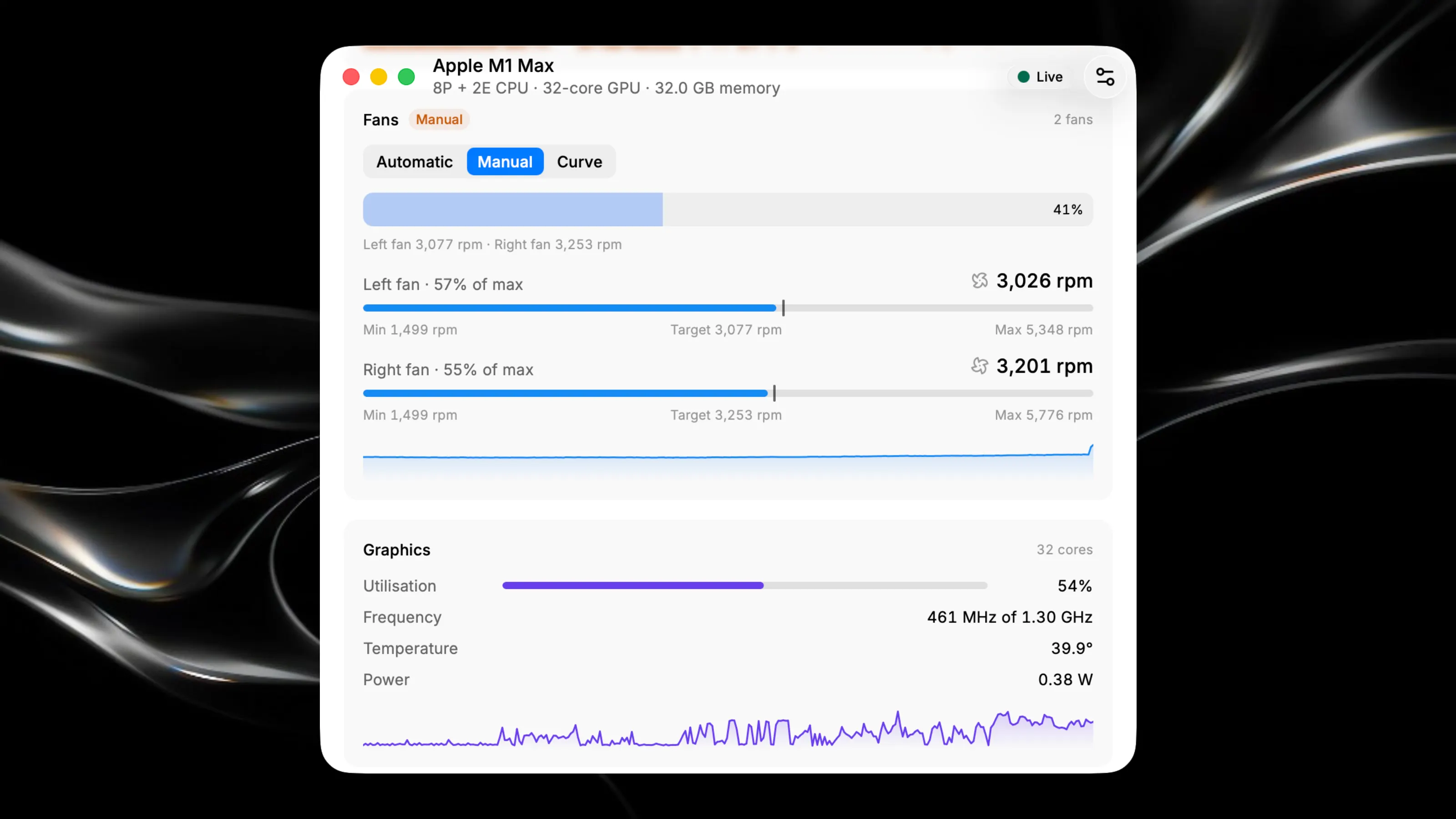Switch to Curve fan mode
This screenshot has height=819, width=1456.
click(x=579, y=162)
